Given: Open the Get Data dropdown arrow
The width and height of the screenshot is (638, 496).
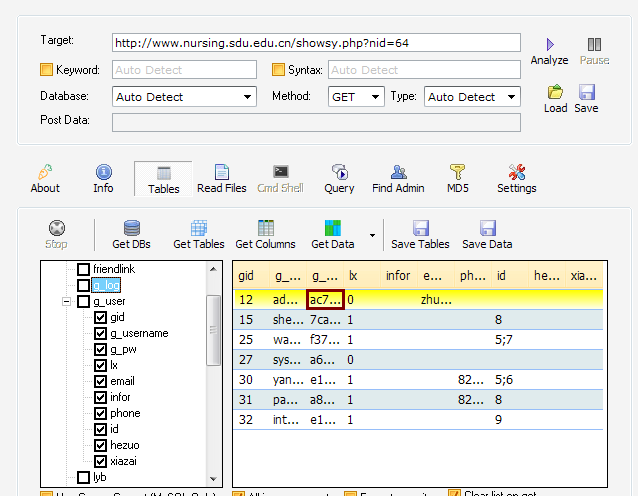Looking at the screenshot, I should coord(372,235).
